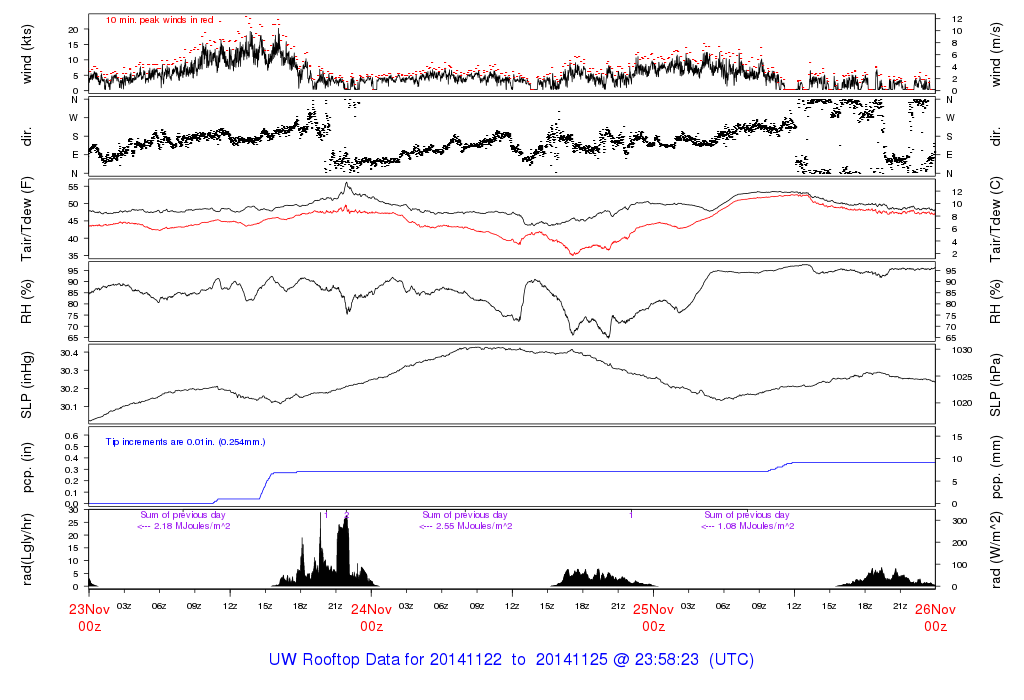
Task: Select the '1.08 MJoules/m^2' radiation sum label
Action: coord(756,526)
